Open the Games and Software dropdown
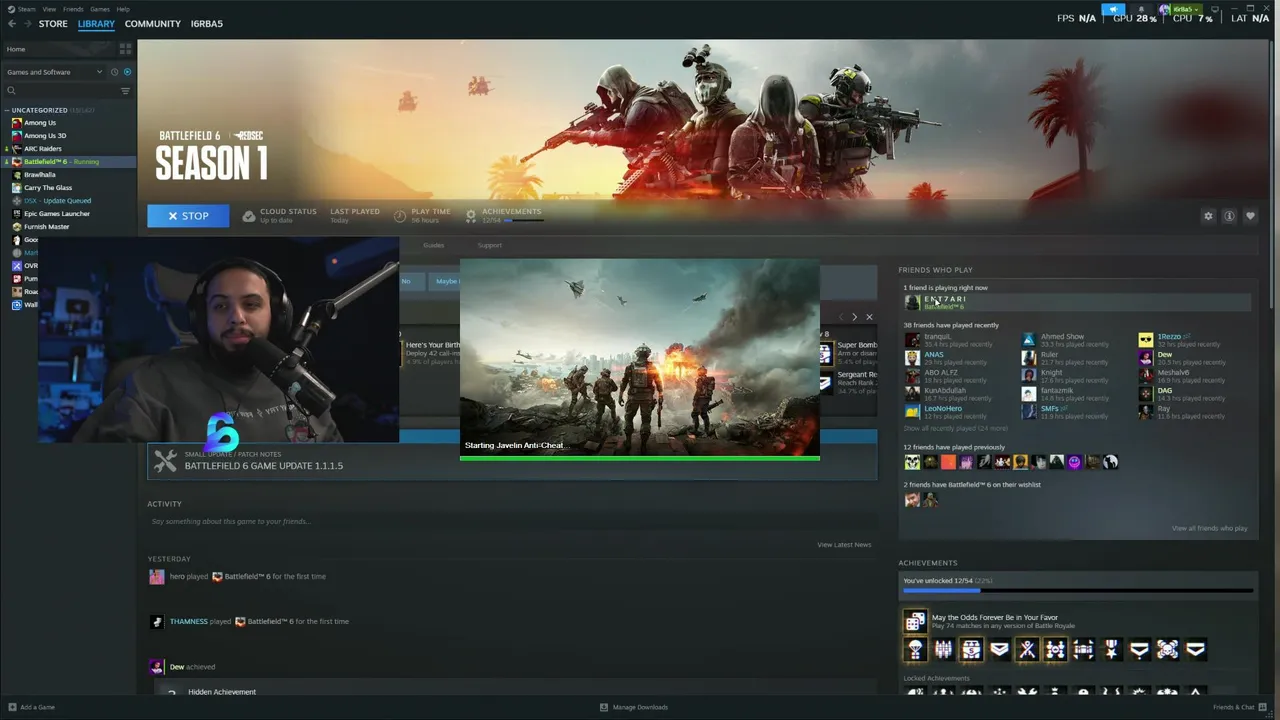 tap(54, 72)
